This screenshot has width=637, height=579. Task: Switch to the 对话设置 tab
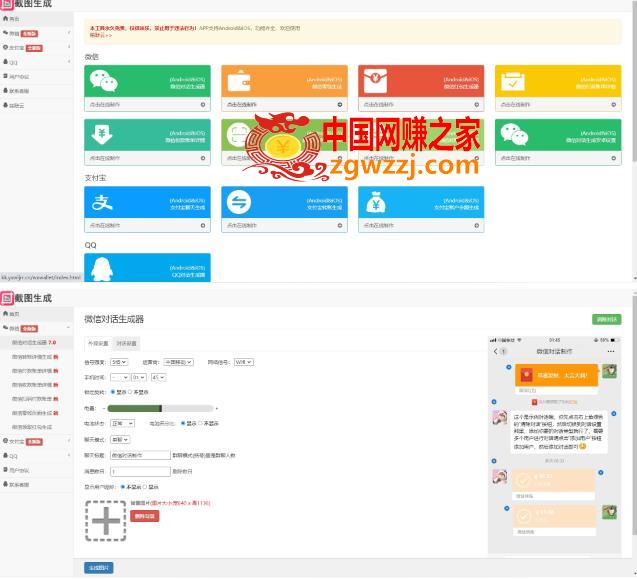[x=126, y=344]
